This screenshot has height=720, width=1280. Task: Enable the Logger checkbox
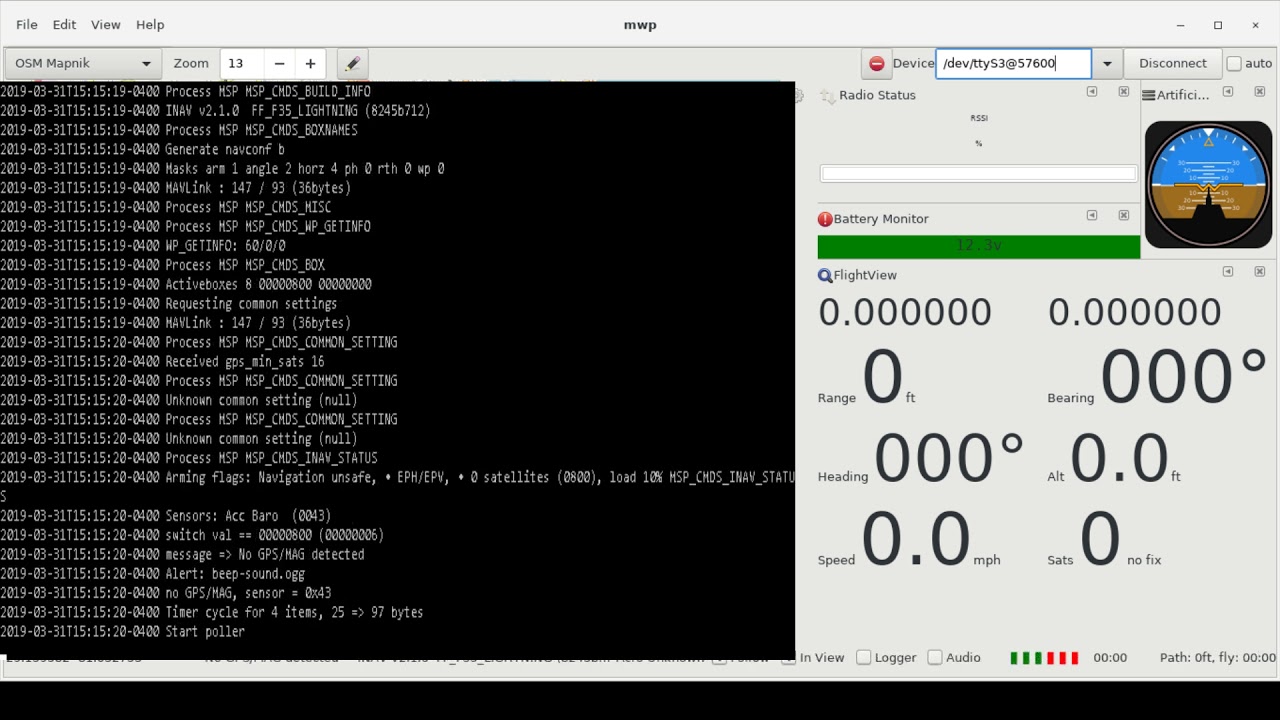tap(886, 657)
